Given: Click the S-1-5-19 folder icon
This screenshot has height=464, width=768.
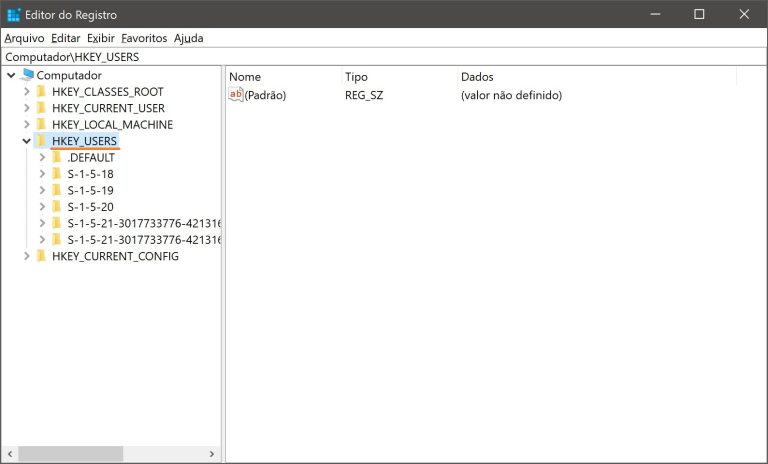Looking at the screenshot, I should click(57, 190).
